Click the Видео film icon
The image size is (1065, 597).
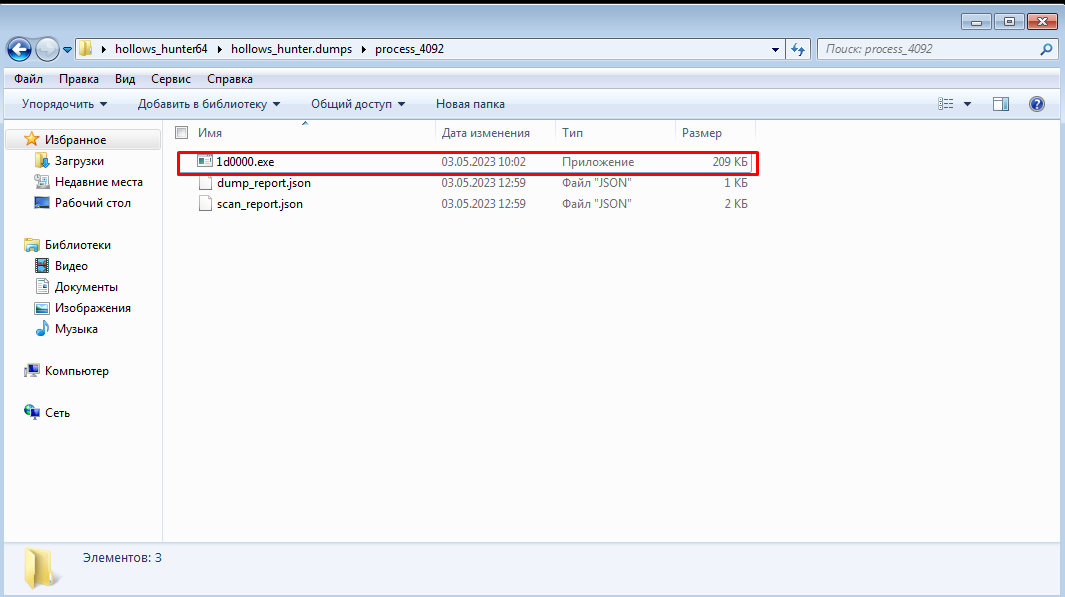tap(41, 266)
